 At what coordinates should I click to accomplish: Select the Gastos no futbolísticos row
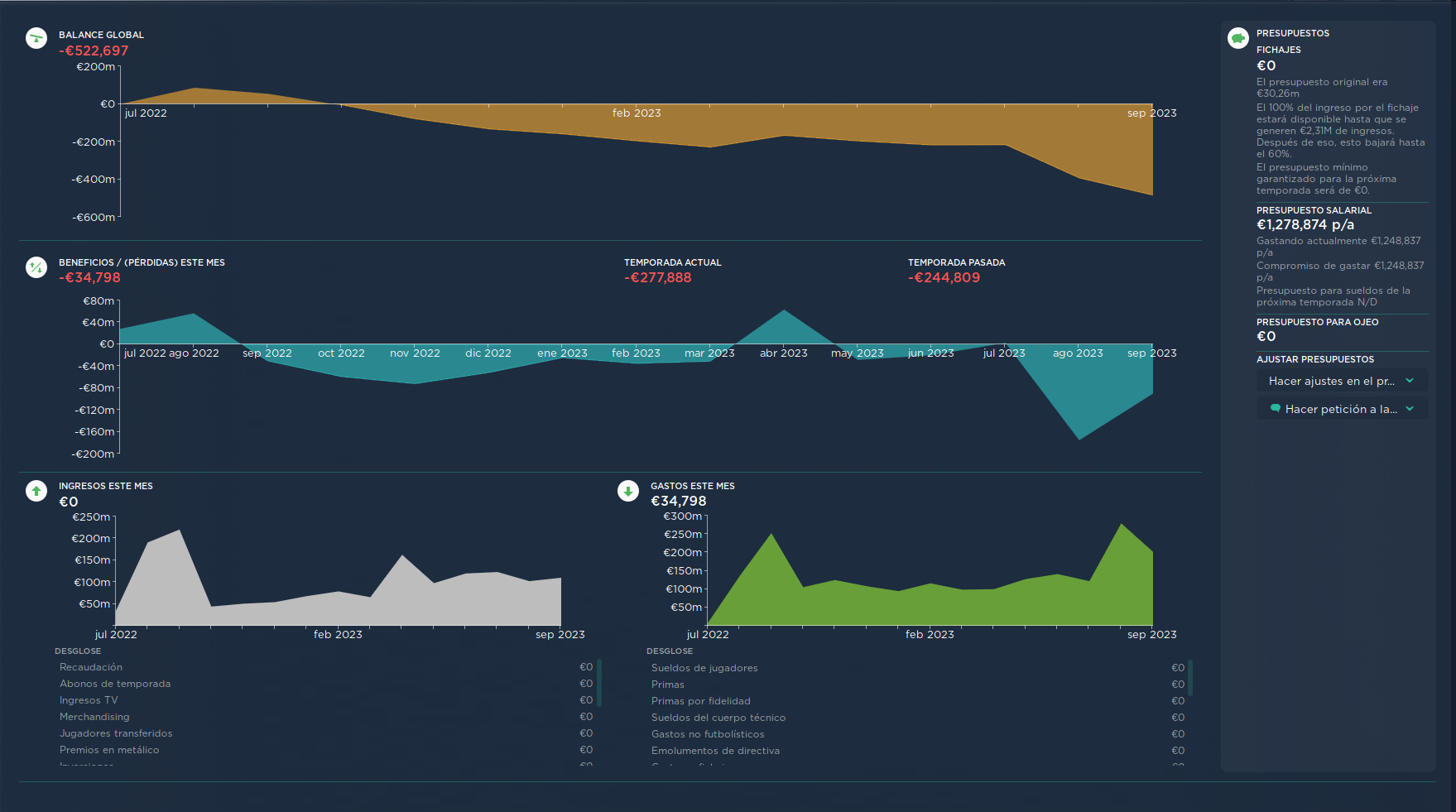(917, 734)
